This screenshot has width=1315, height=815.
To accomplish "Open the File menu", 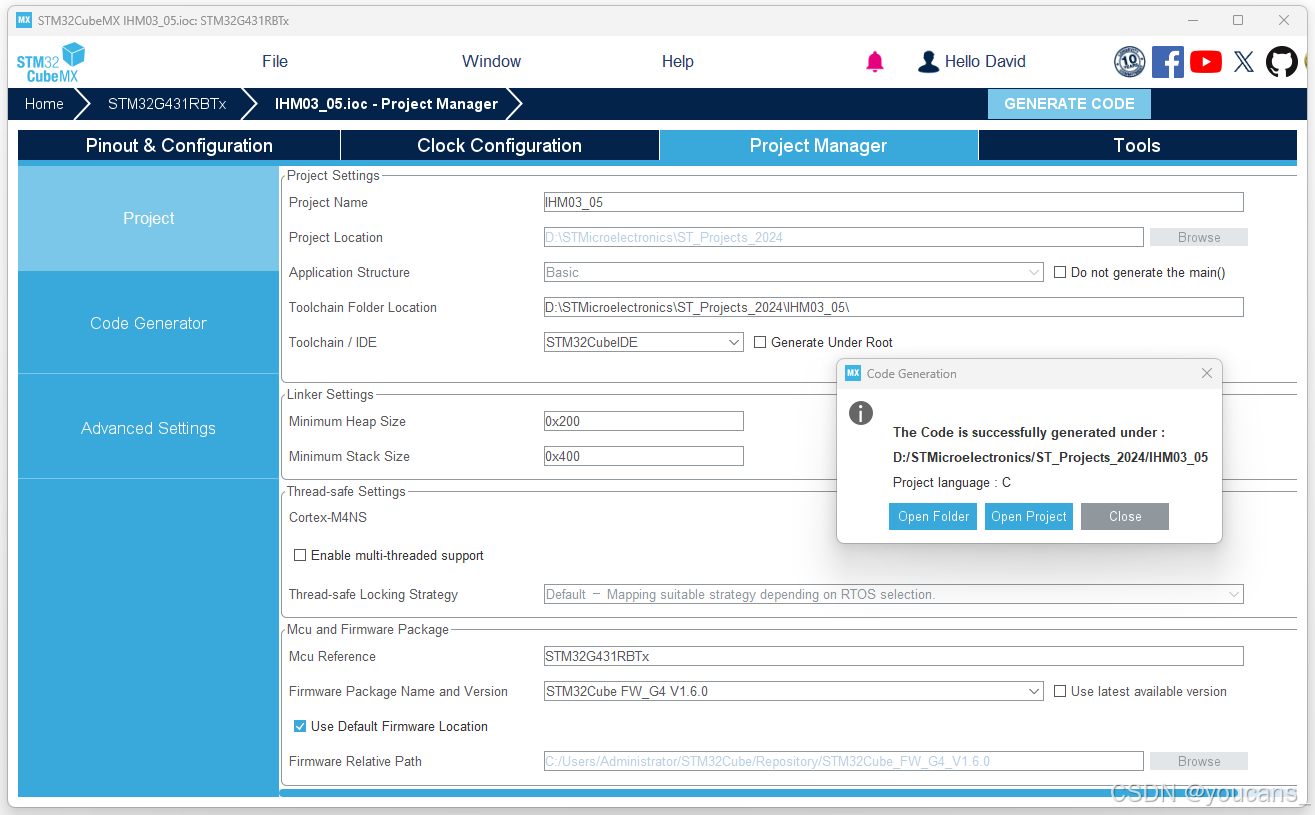I will [x=275, y=62].
